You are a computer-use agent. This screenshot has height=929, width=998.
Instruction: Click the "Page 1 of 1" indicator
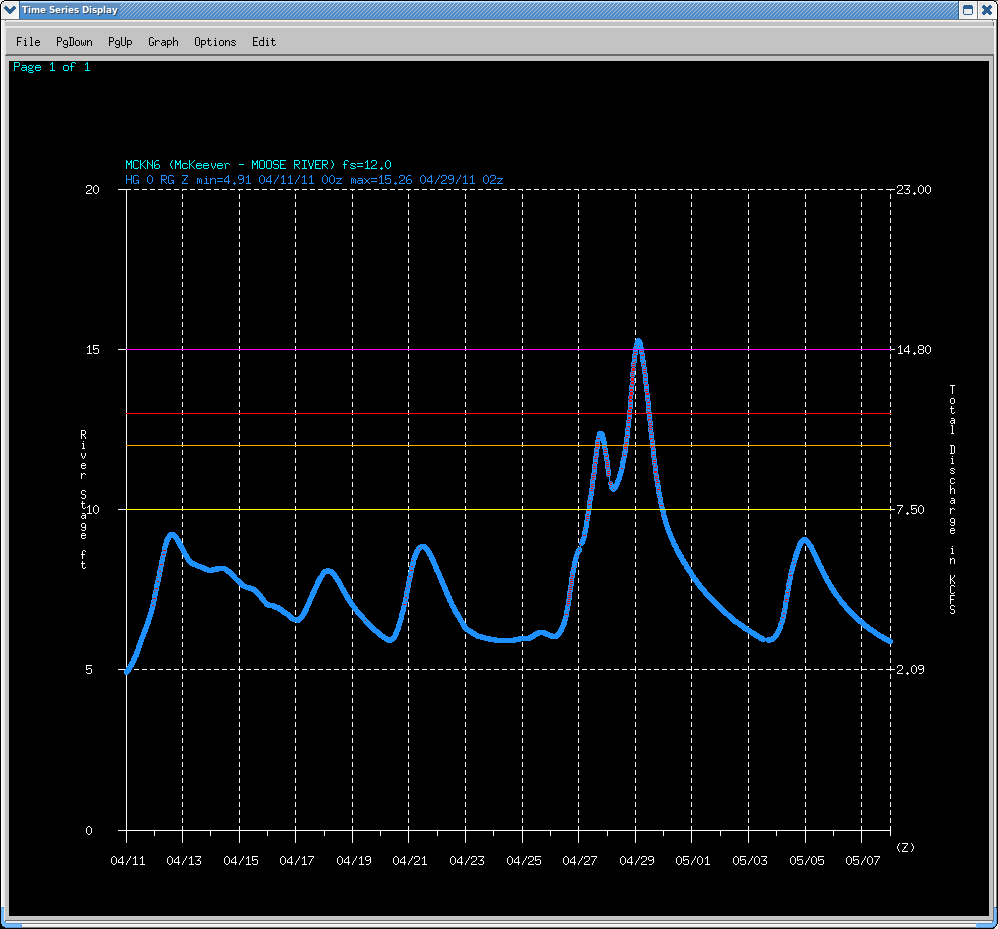[x=52, y=67]
